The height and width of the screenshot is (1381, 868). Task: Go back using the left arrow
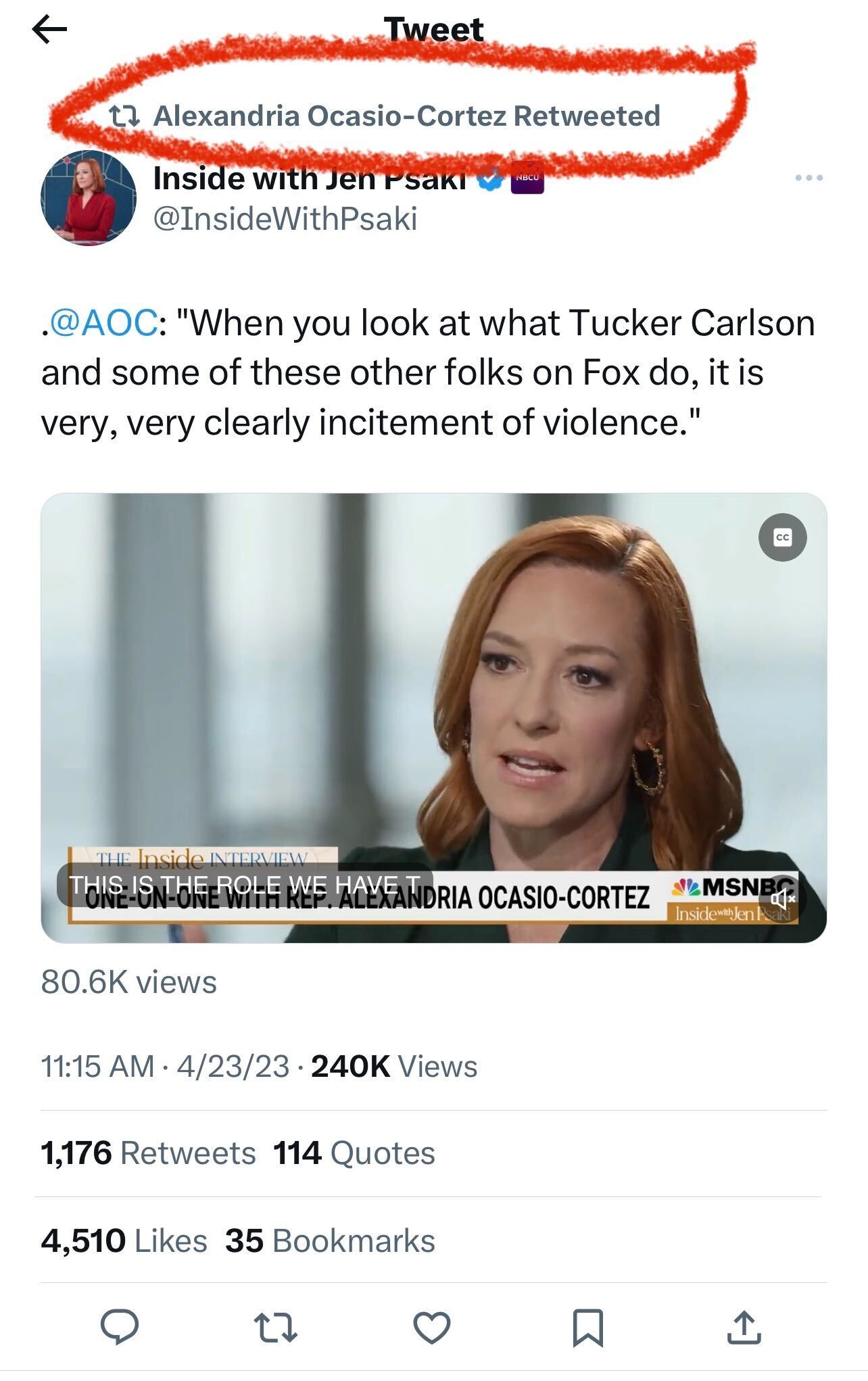click(49, 29)
